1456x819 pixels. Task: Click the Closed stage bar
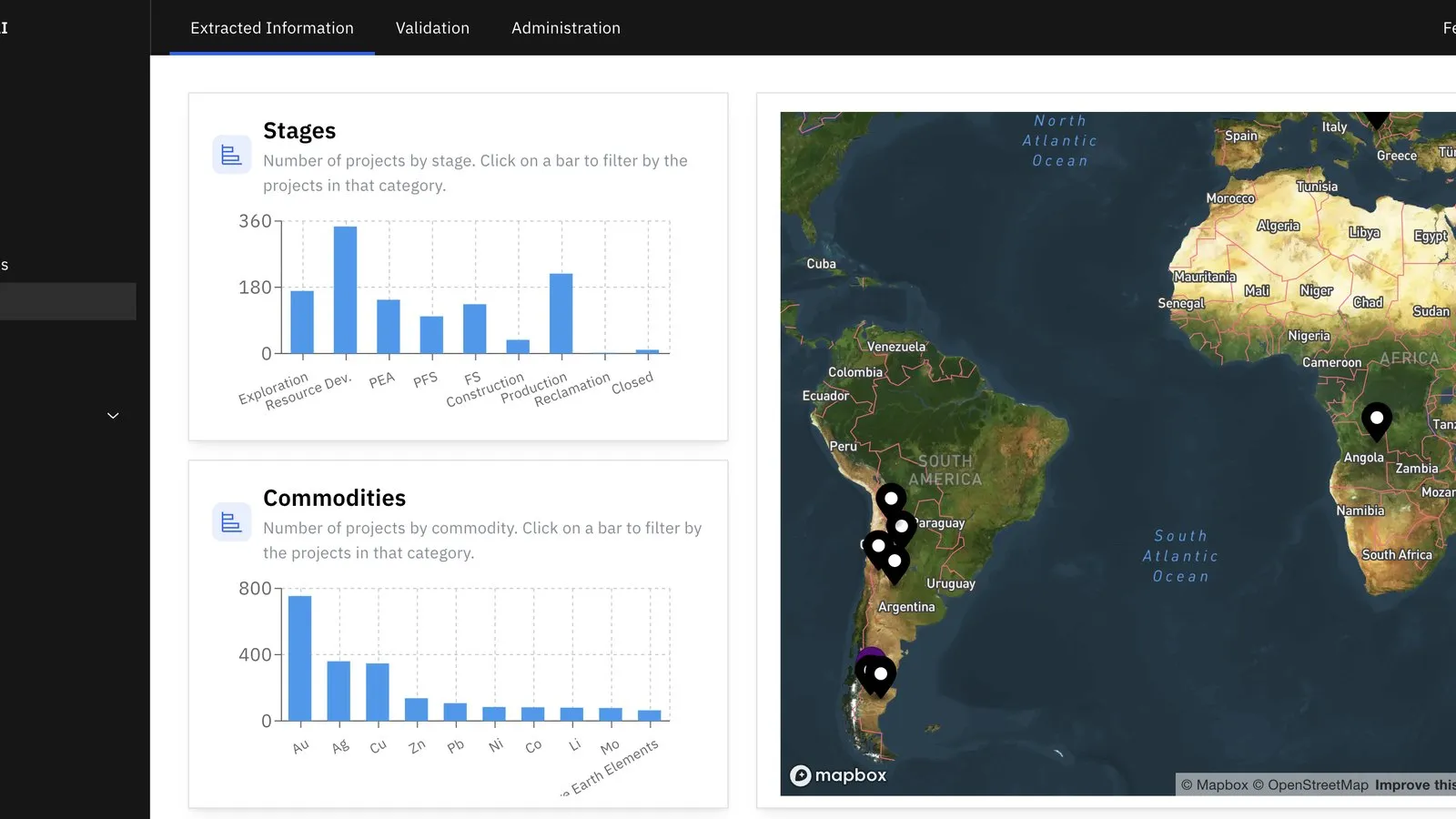click(x=647, y=351)
